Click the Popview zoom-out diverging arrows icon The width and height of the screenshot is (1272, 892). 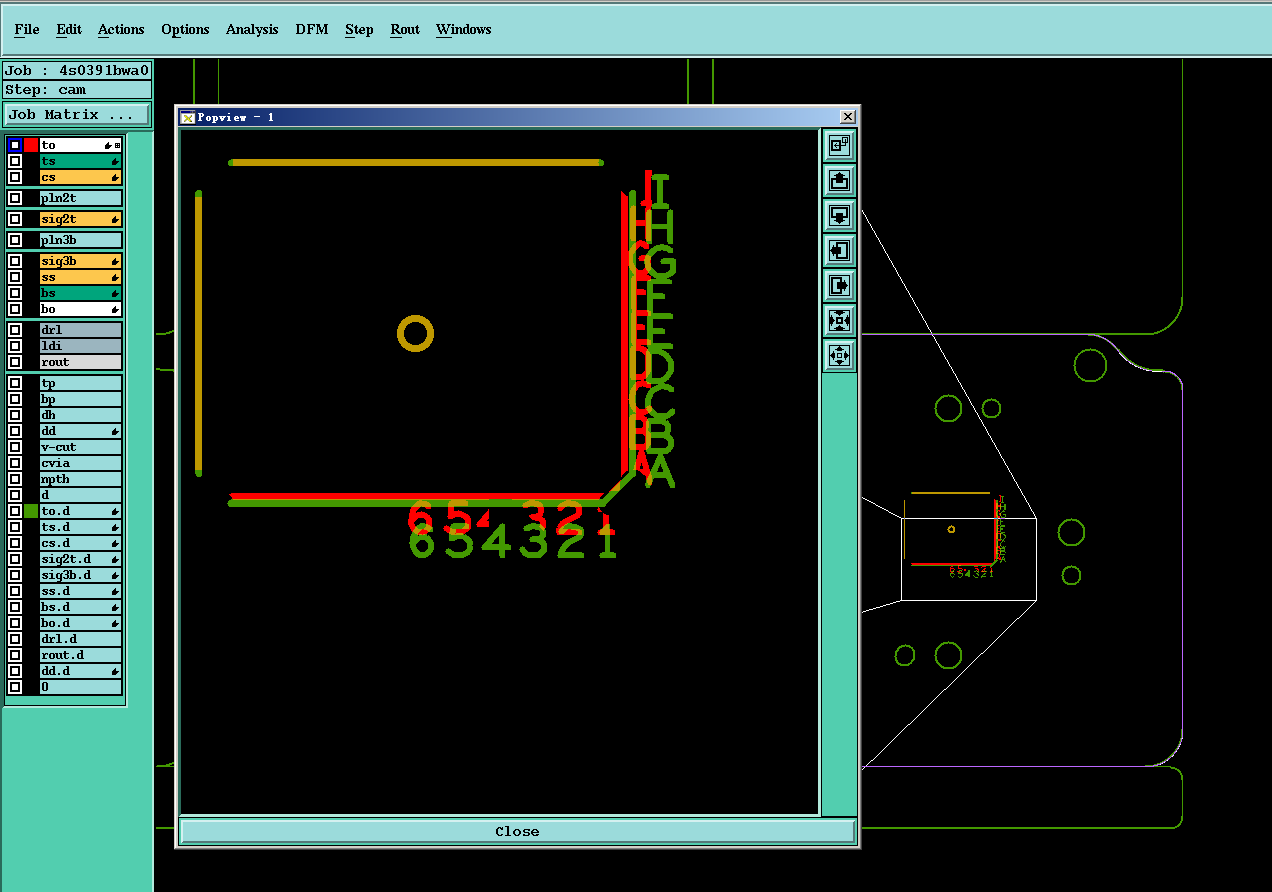(839, 355)
